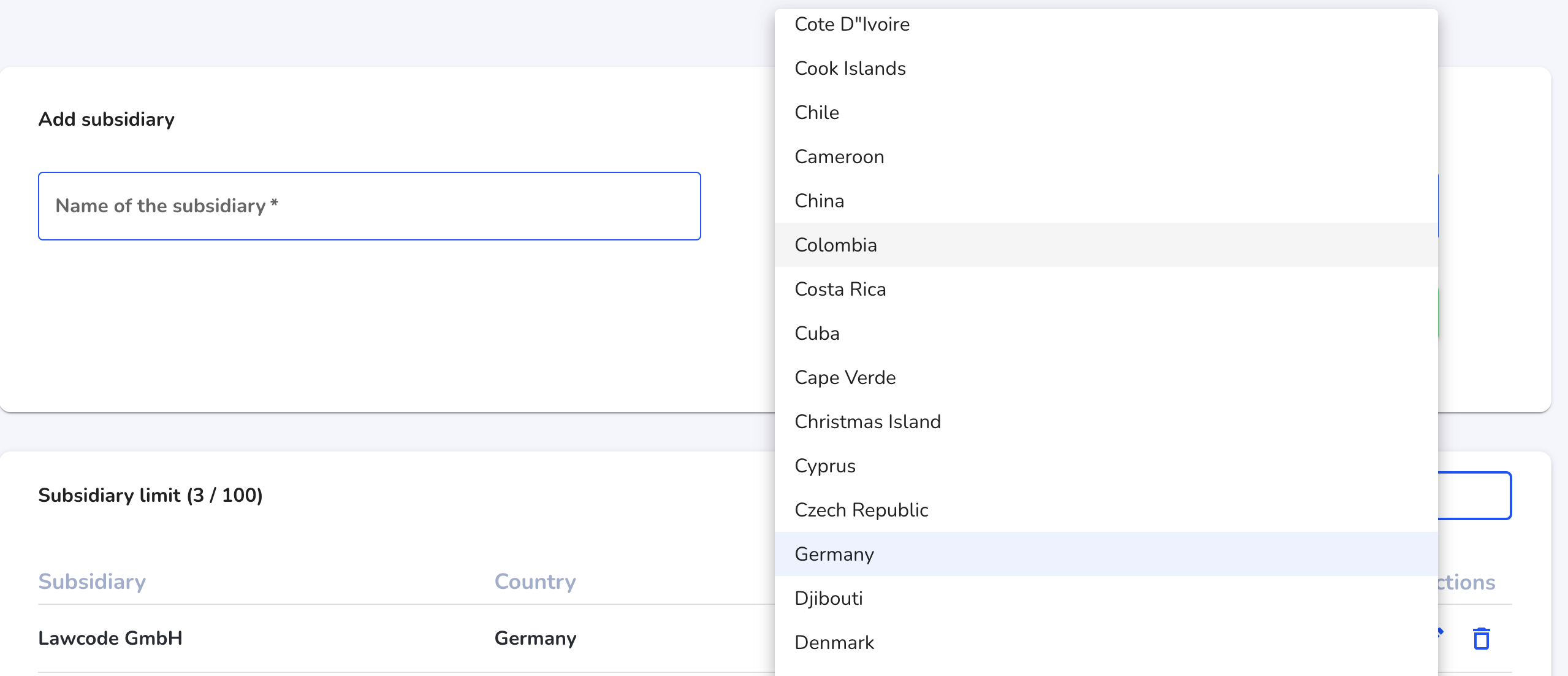Select the Germany option
Screen dimensions: 1568x676
1106,554
